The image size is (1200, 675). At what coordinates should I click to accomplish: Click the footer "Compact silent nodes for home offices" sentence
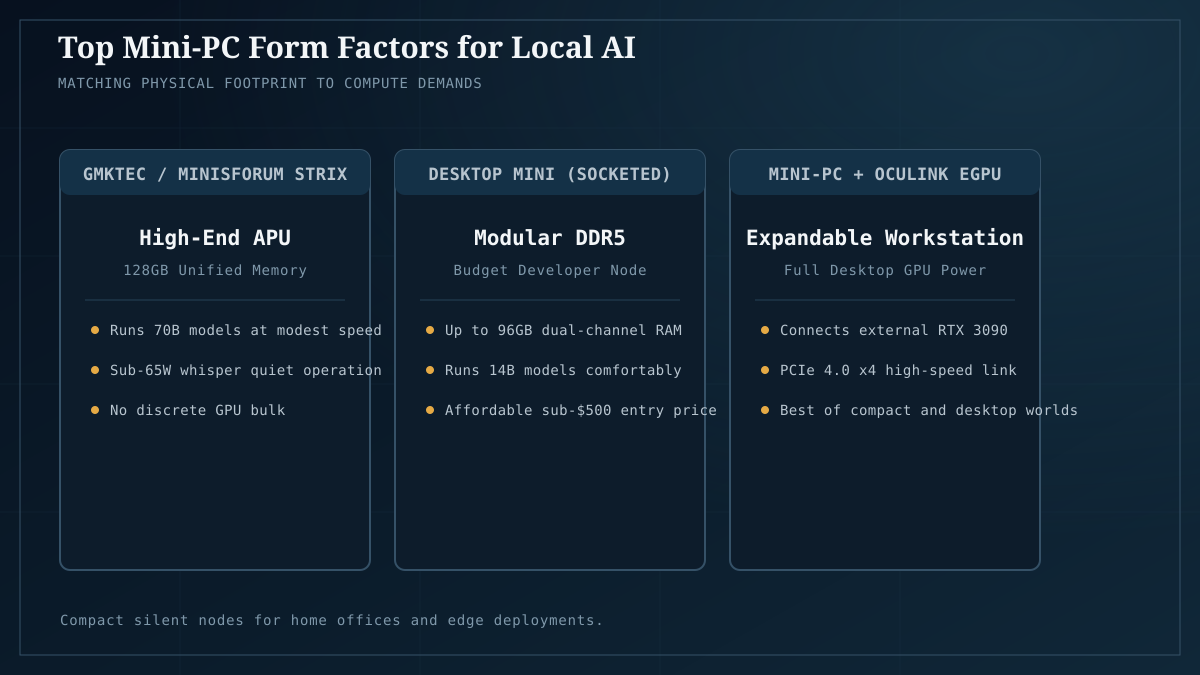[332, 620]
